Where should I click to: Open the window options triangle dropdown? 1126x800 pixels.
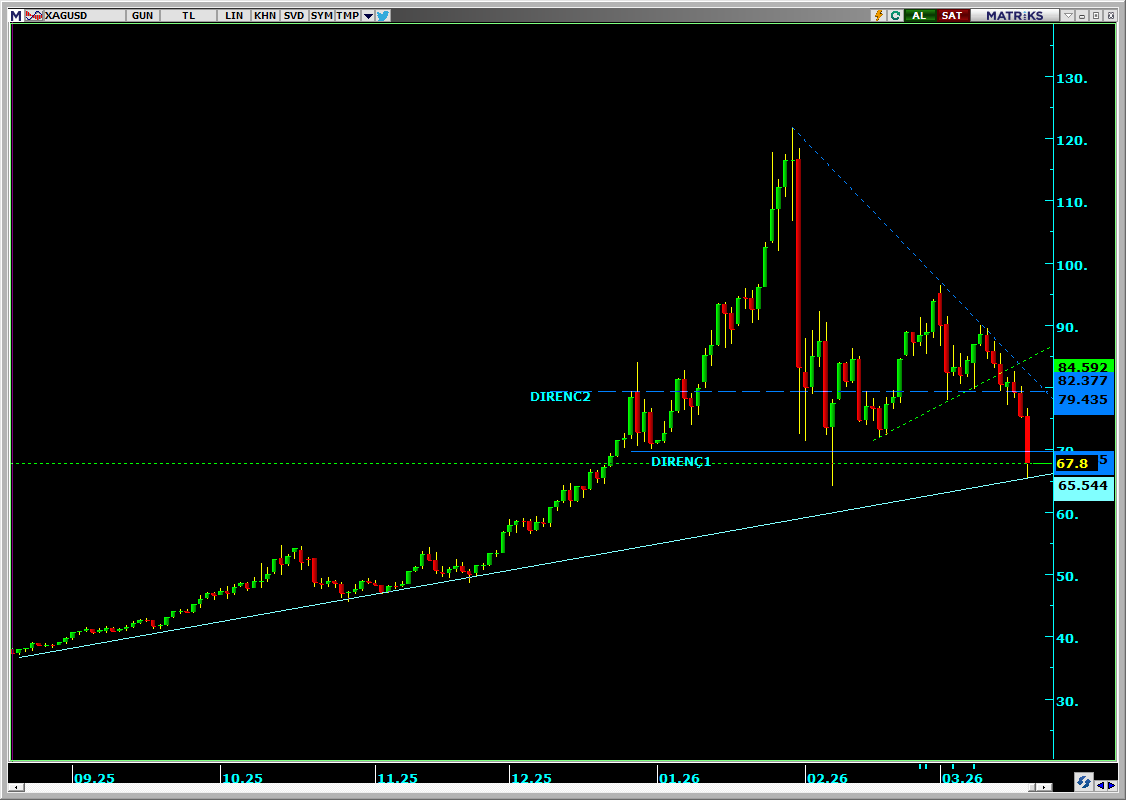click(1069, 15)
